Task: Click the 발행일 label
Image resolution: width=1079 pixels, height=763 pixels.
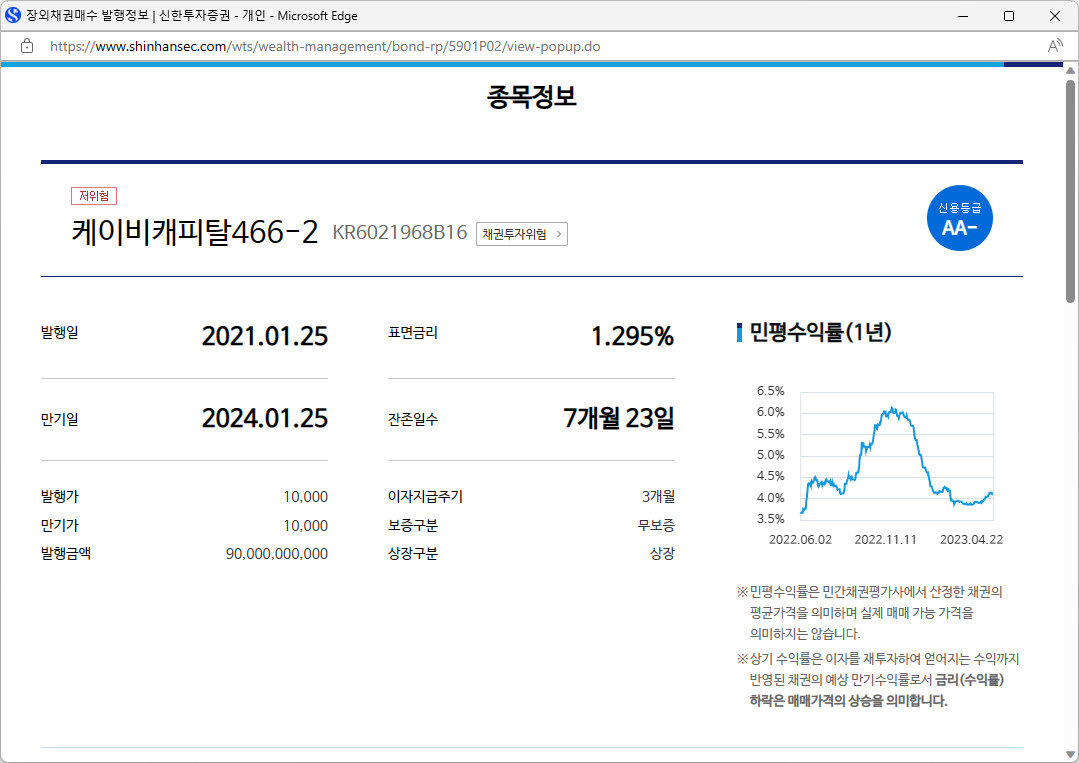Action: 60,332
